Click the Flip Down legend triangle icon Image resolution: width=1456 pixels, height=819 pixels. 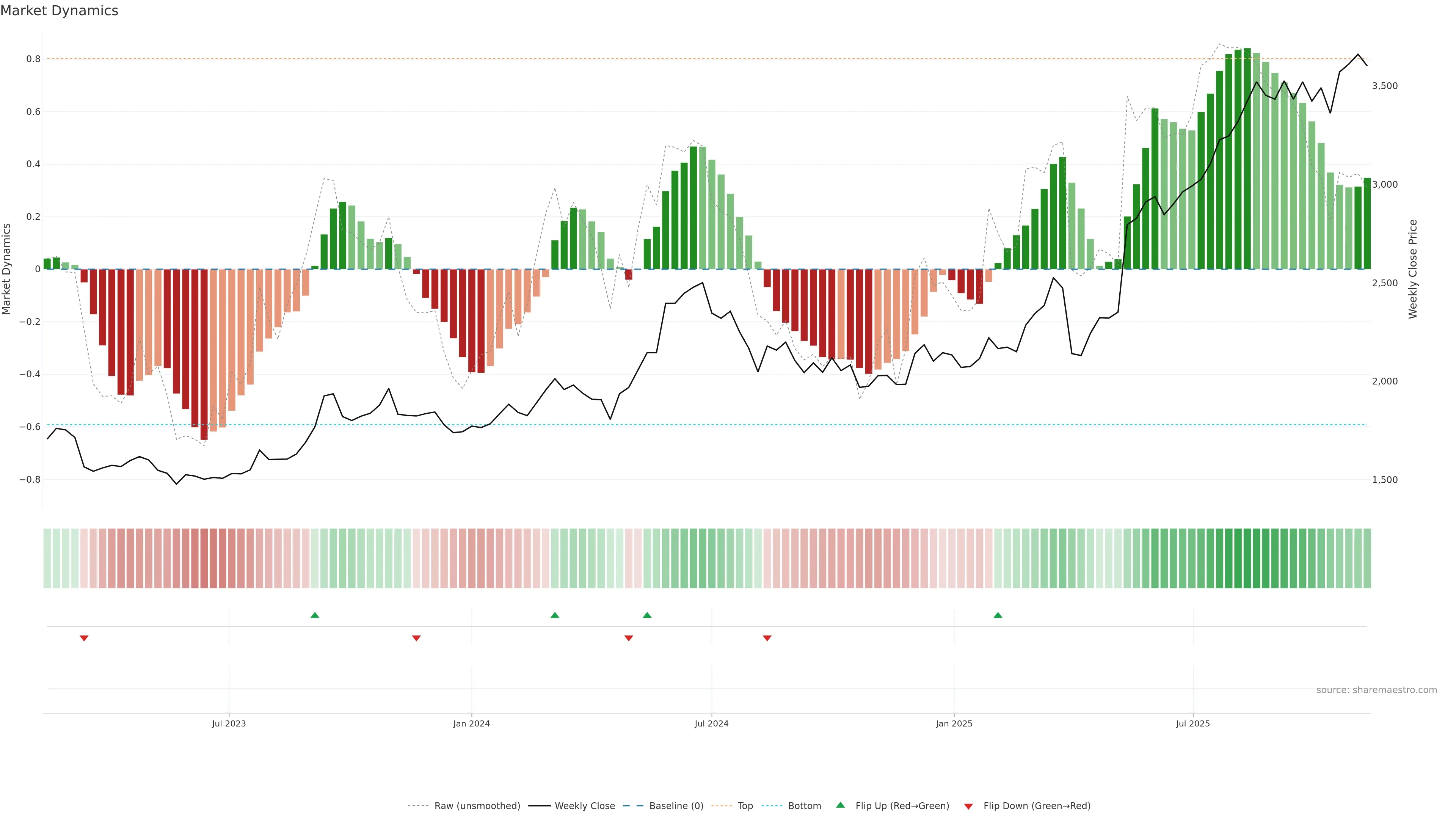pos(968,806)
